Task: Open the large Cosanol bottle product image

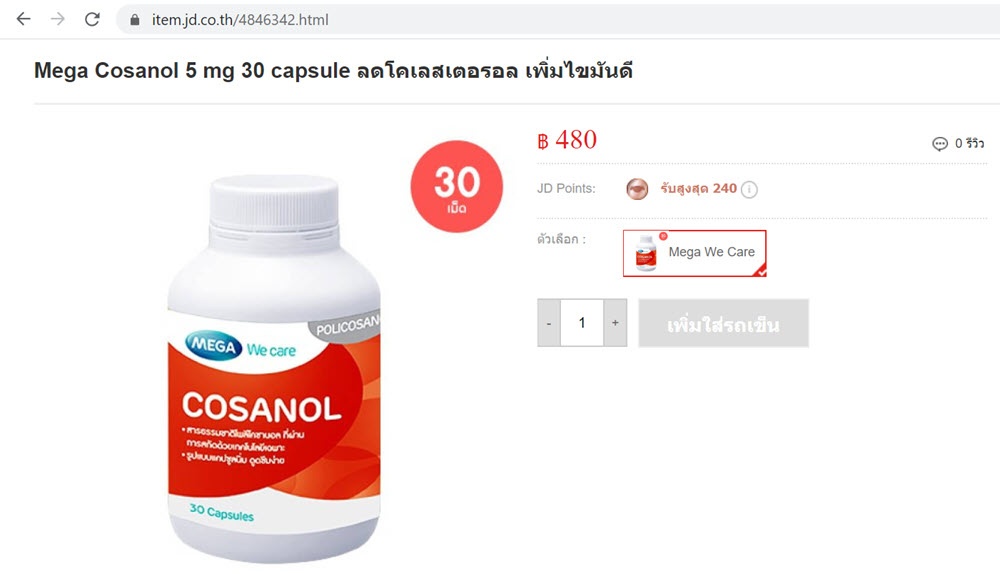Action: 274,369
